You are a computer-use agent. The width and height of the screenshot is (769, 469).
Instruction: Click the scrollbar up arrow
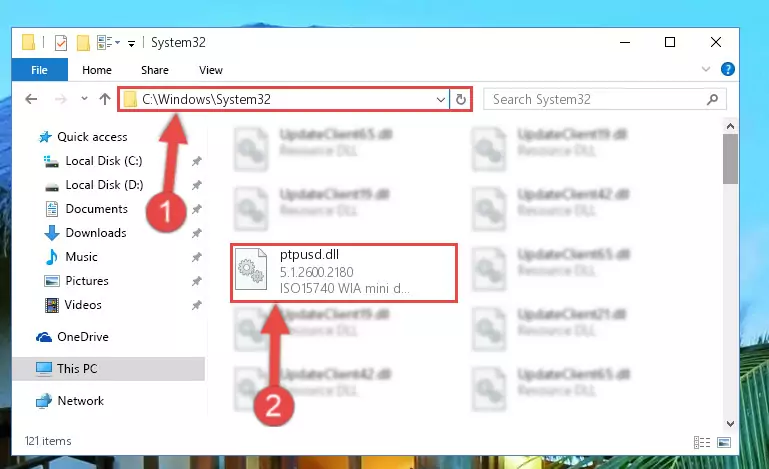pos(730,126)
